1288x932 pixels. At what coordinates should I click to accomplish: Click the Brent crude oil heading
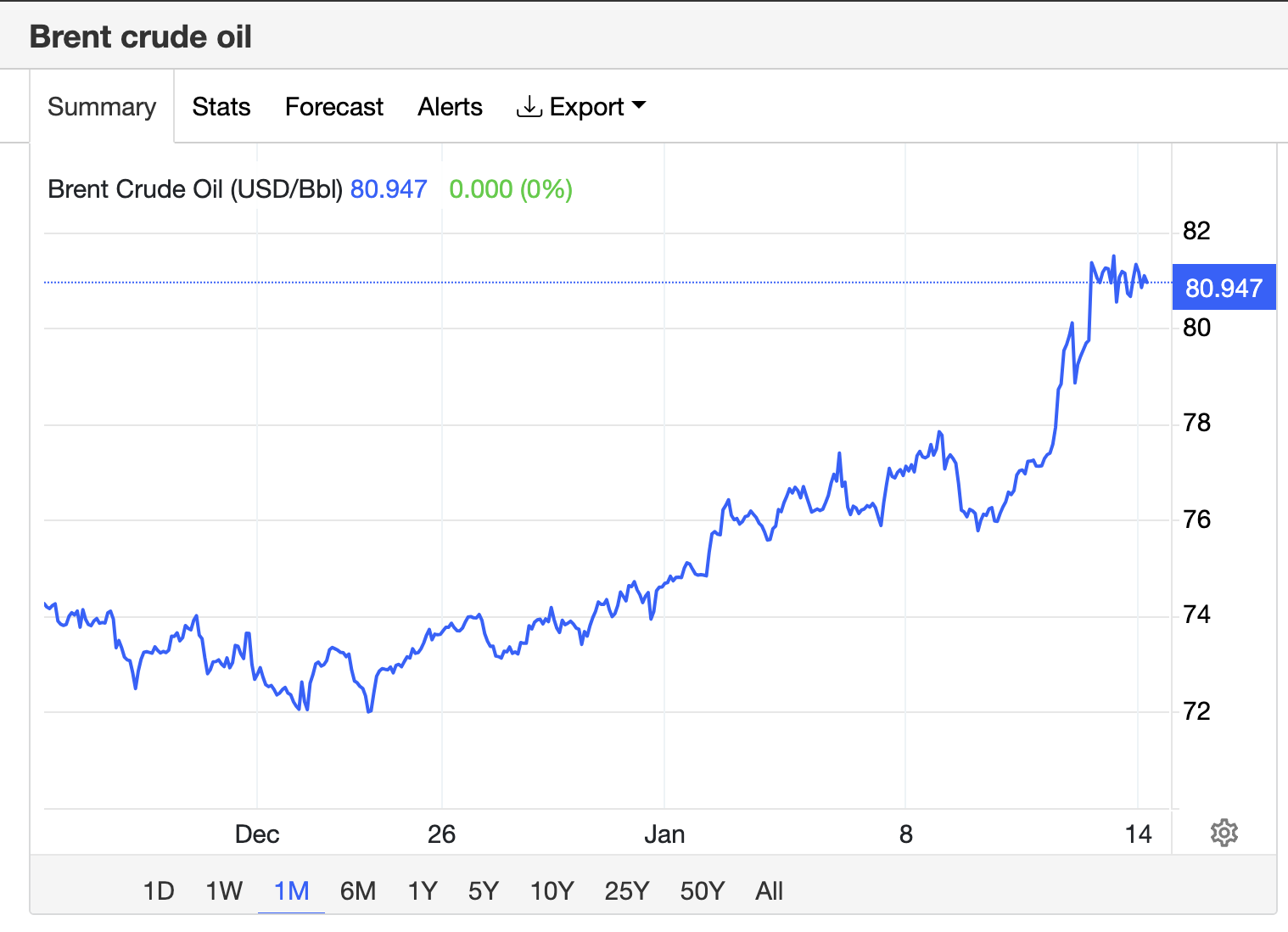(x=141, y=36)
